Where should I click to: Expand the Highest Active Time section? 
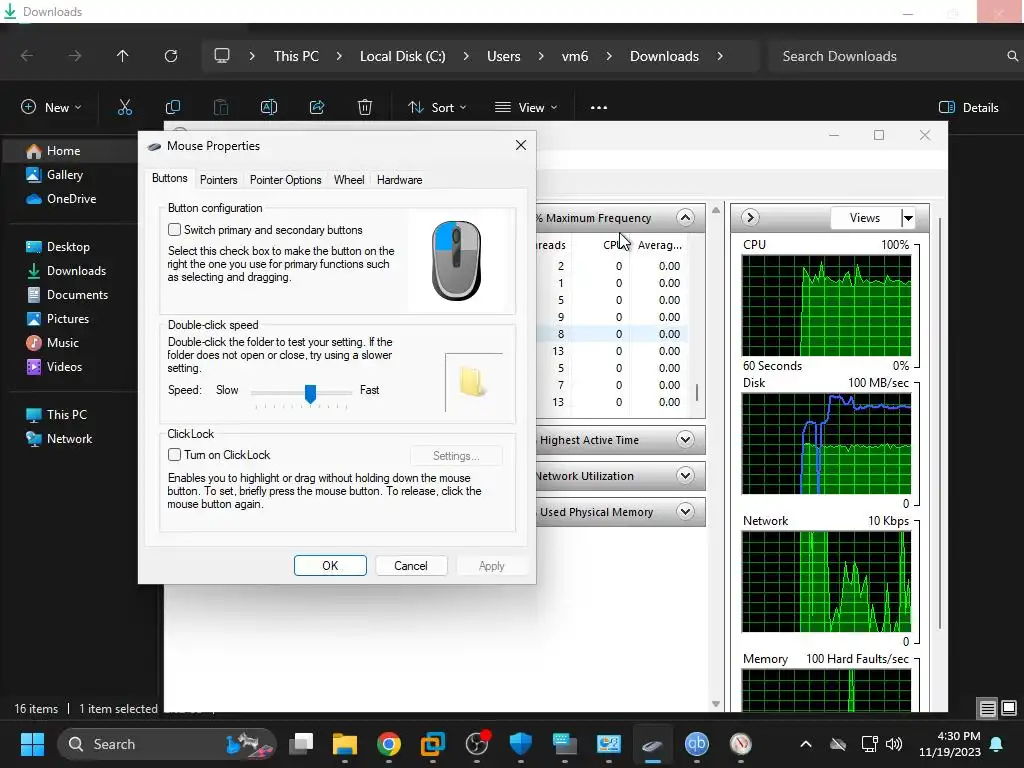(x=685, y=440)
